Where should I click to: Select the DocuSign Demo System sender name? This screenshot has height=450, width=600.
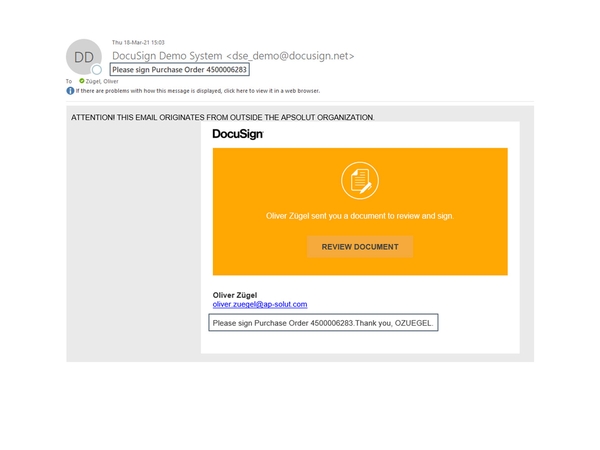coord(167,56)
